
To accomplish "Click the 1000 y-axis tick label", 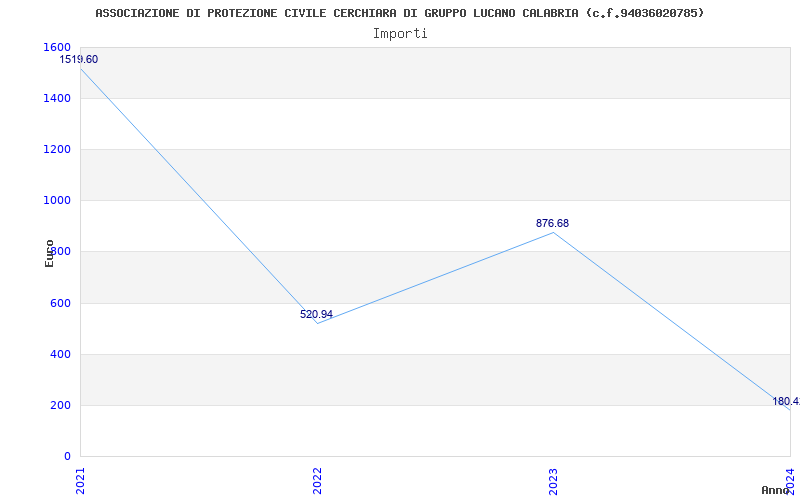I will click(57, 201).
